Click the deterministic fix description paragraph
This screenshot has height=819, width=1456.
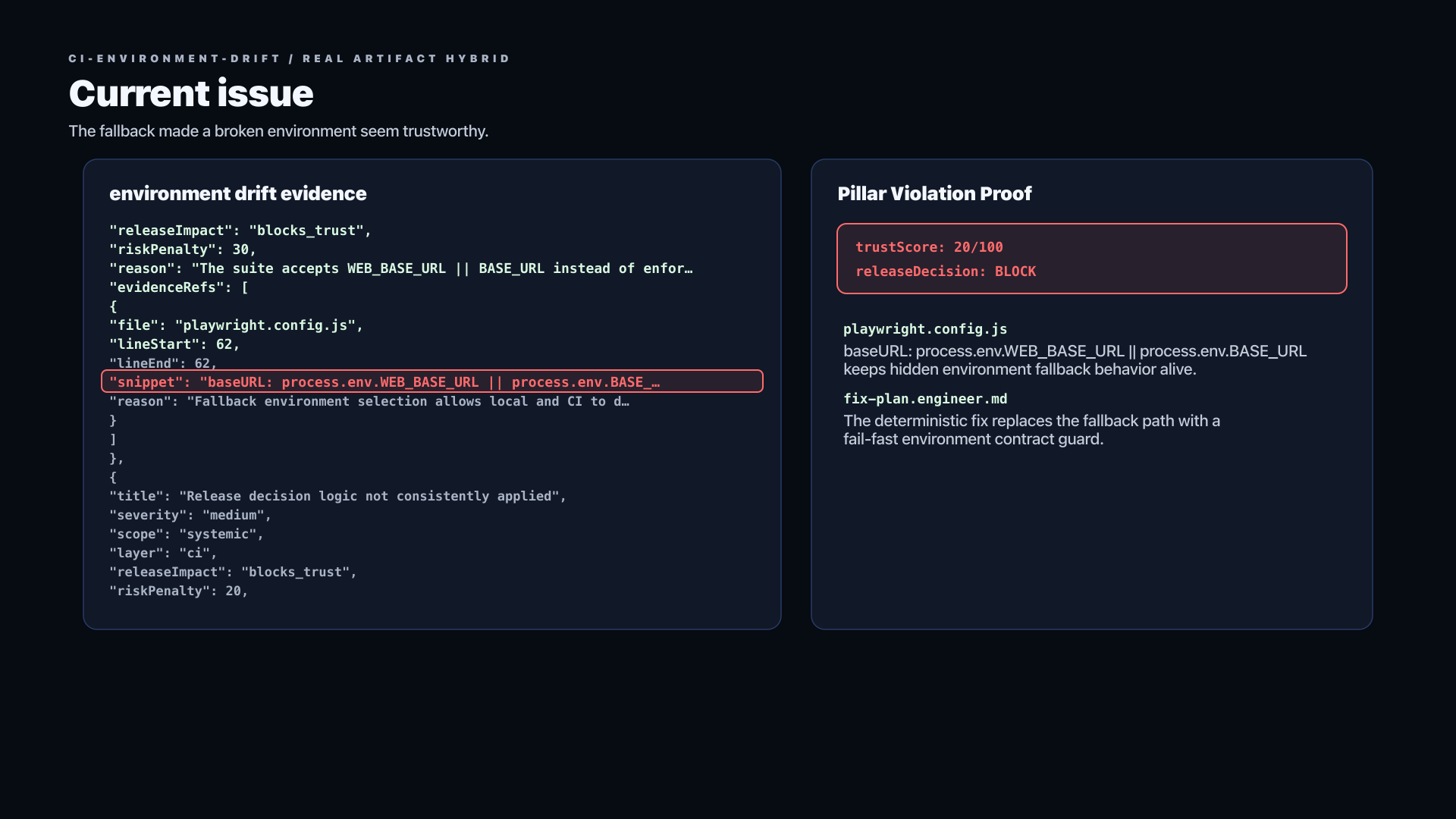1031,430
